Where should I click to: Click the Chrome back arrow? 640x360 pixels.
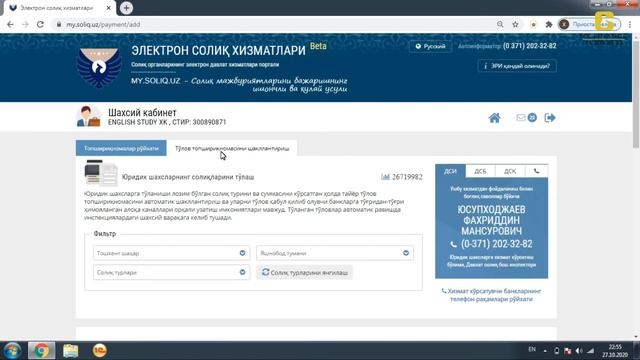pos(10,24)
